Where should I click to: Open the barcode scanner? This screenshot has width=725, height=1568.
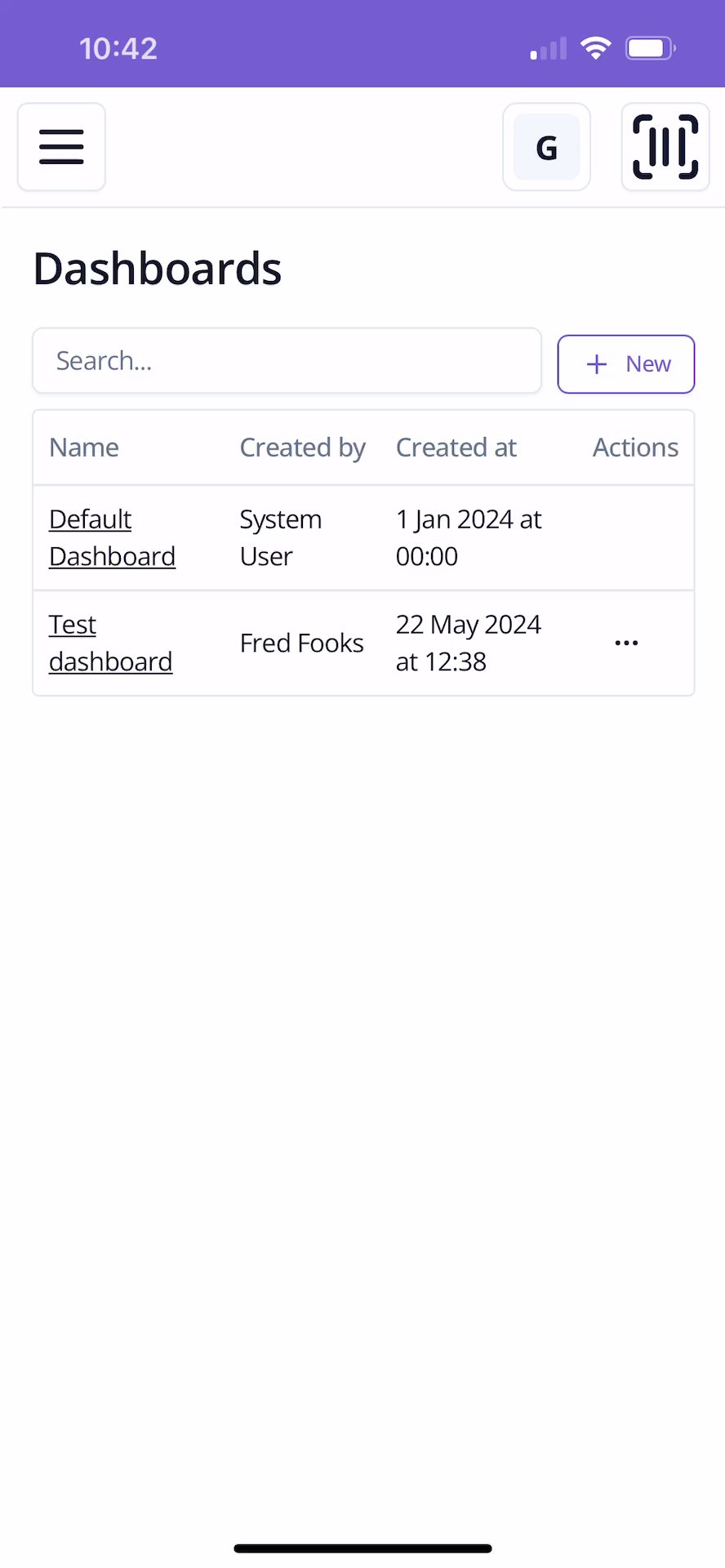(665, 147)
